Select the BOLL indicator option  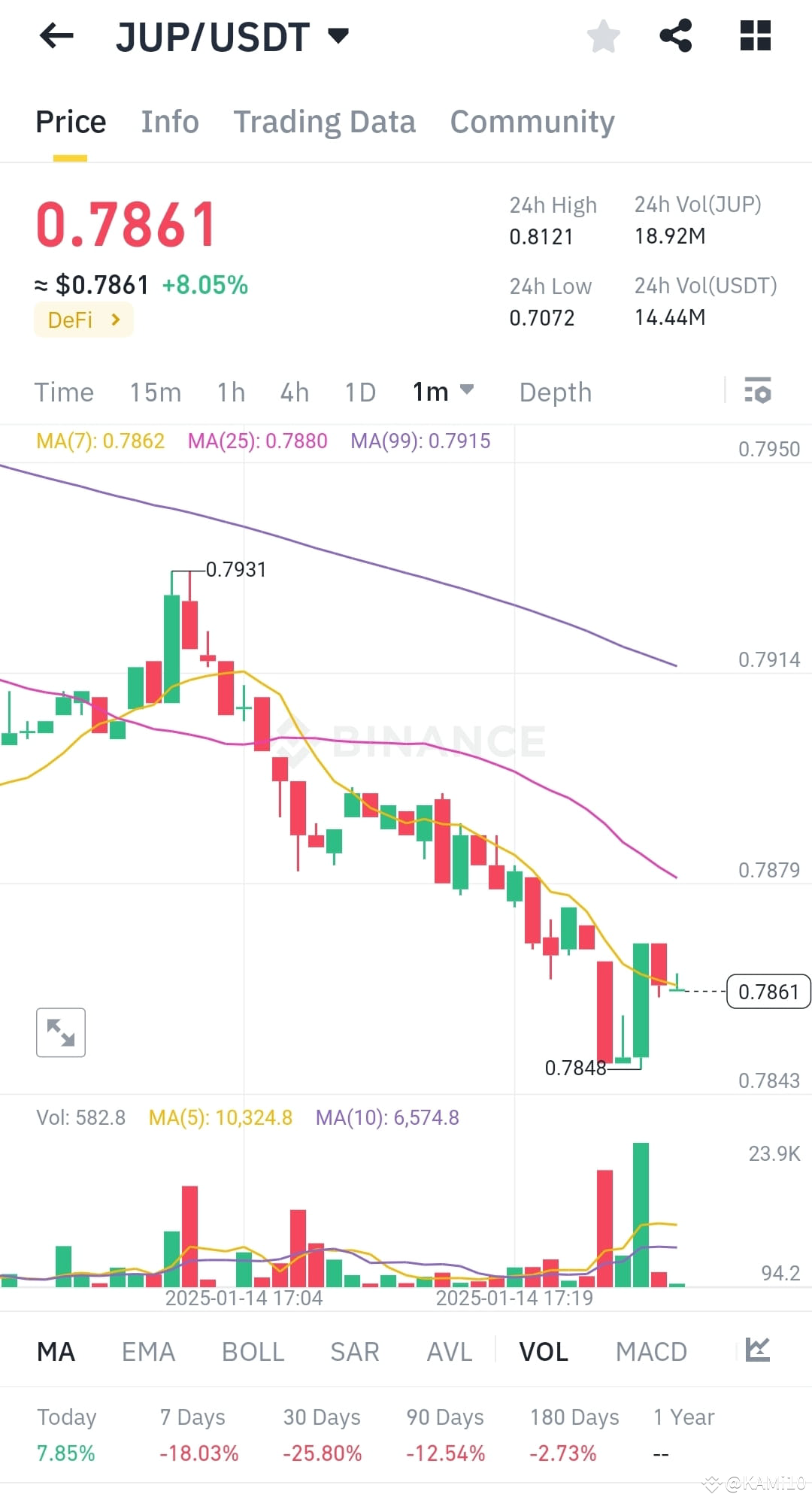[x=253, y=1351]
